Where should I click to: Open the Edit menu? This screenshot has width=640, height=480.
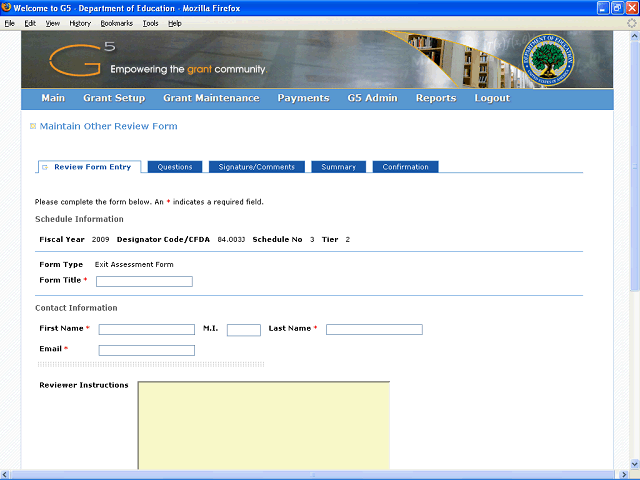[x=30, y=23]
